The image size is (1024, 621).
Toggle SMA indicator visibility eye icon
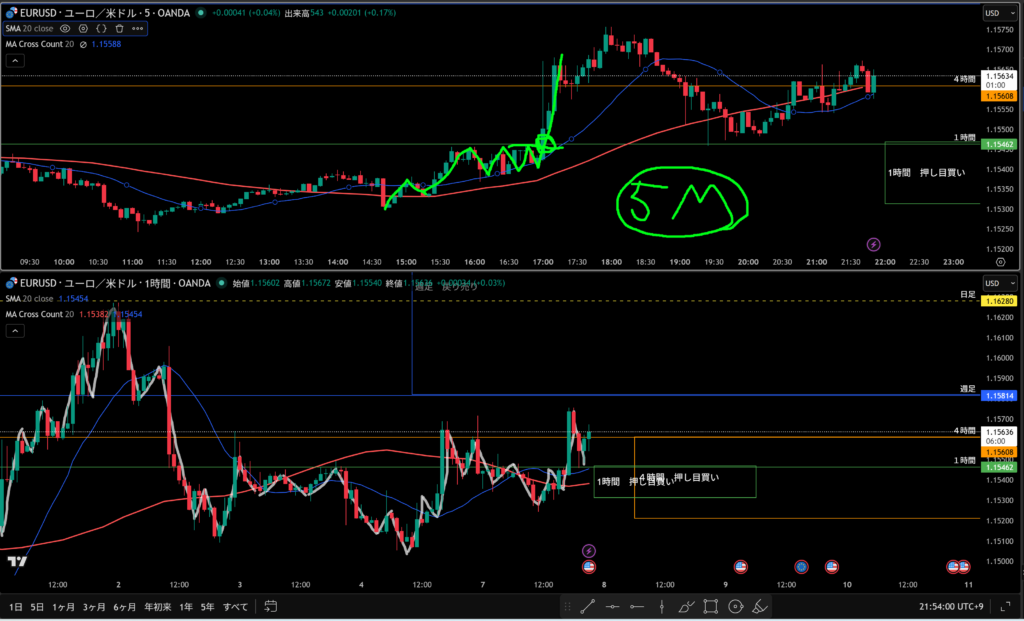(65, 29)
